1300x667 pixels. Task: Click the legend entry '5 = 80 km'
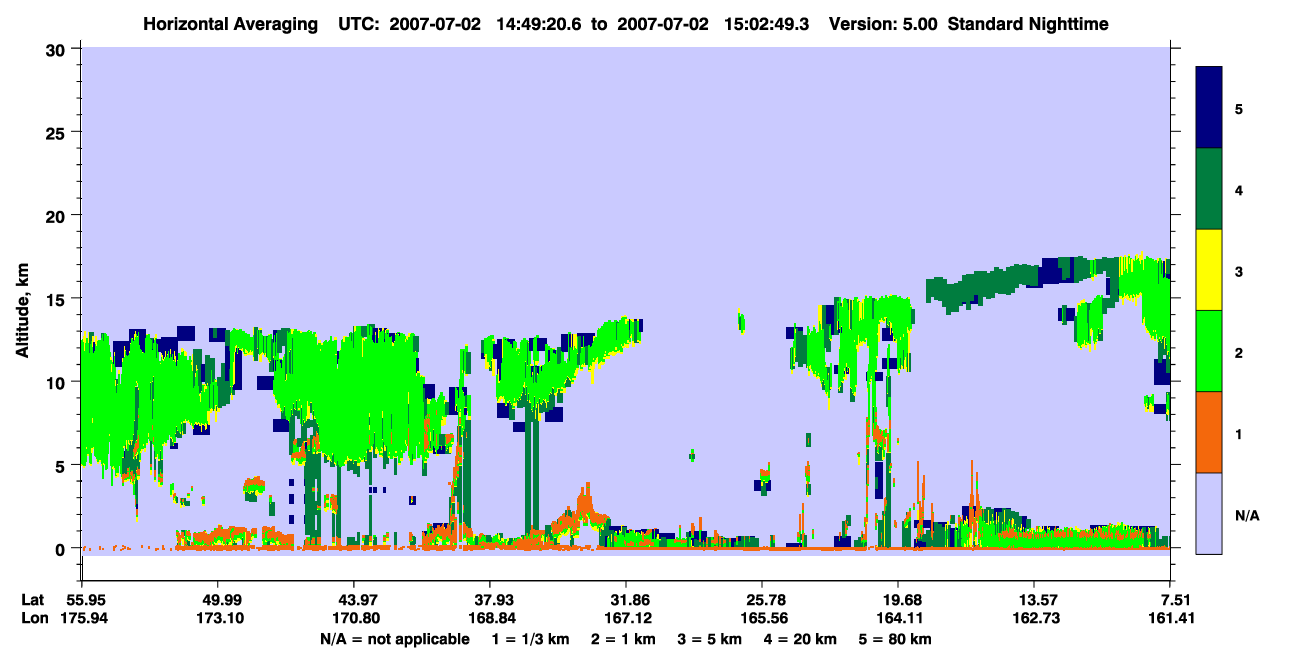[x=894, y=639]
